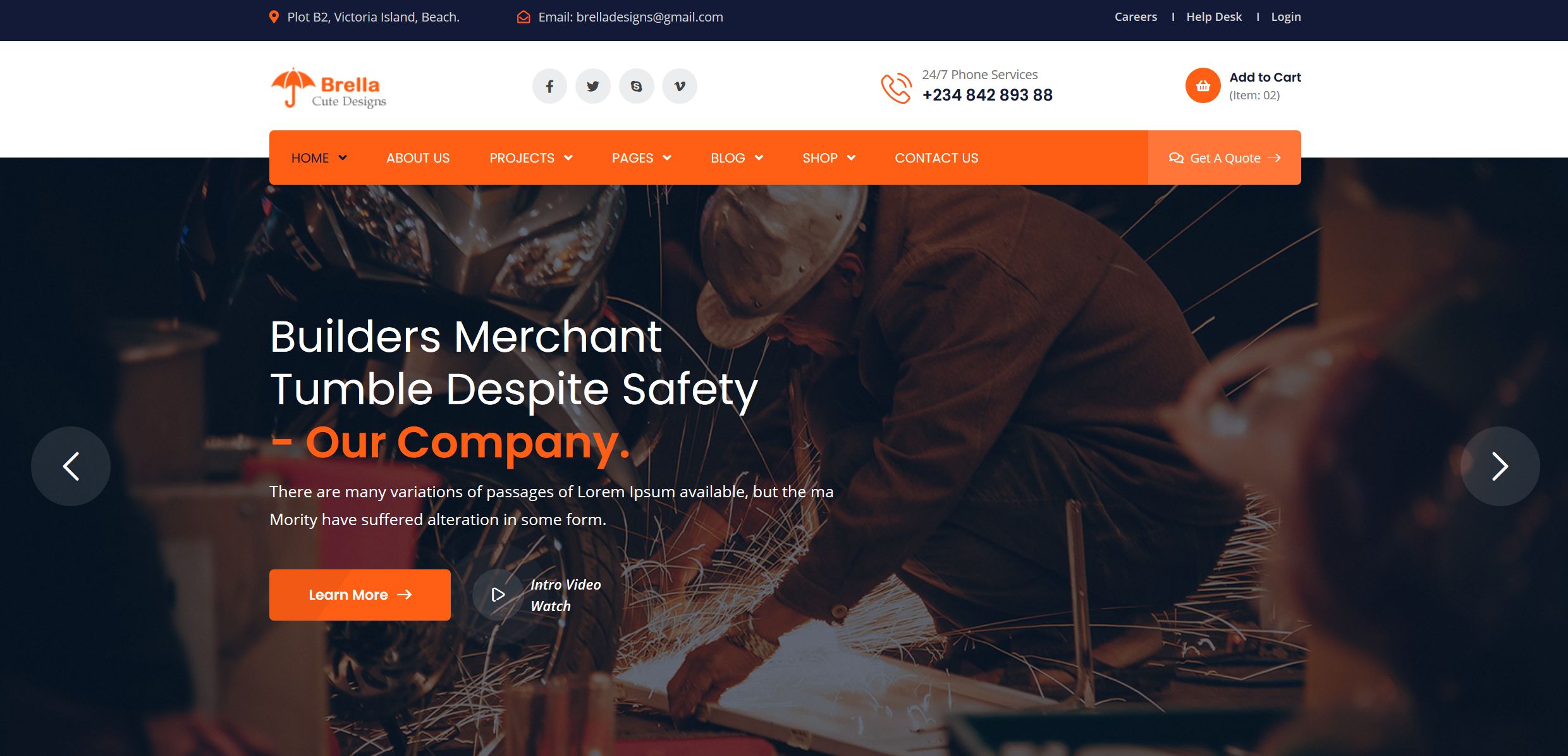
Task: Open the Facebook social icon
Action: click(x=549, y=86)
